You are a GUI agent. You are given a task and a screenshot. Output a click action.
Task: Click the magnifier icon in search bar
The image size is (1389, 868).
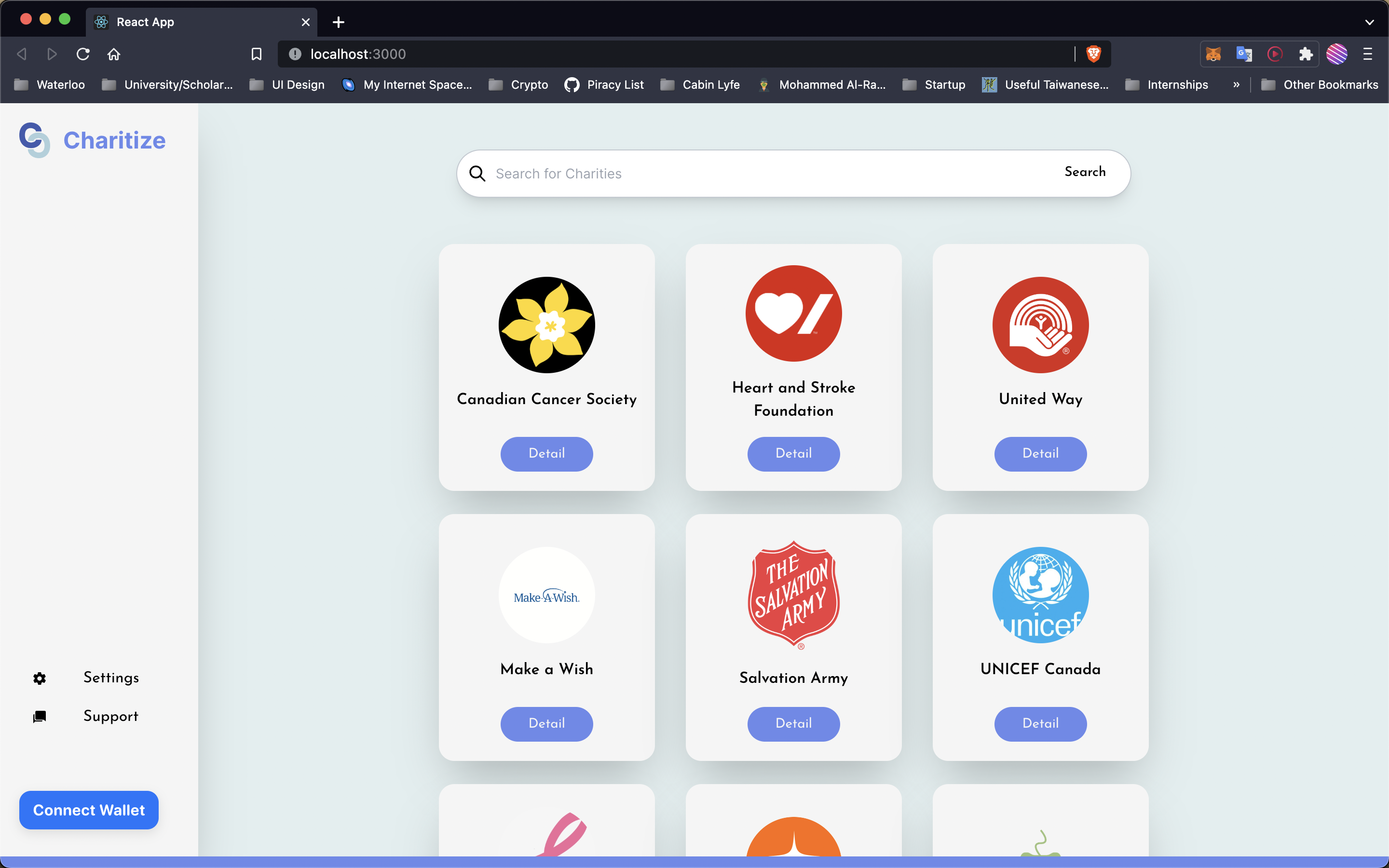477,174
